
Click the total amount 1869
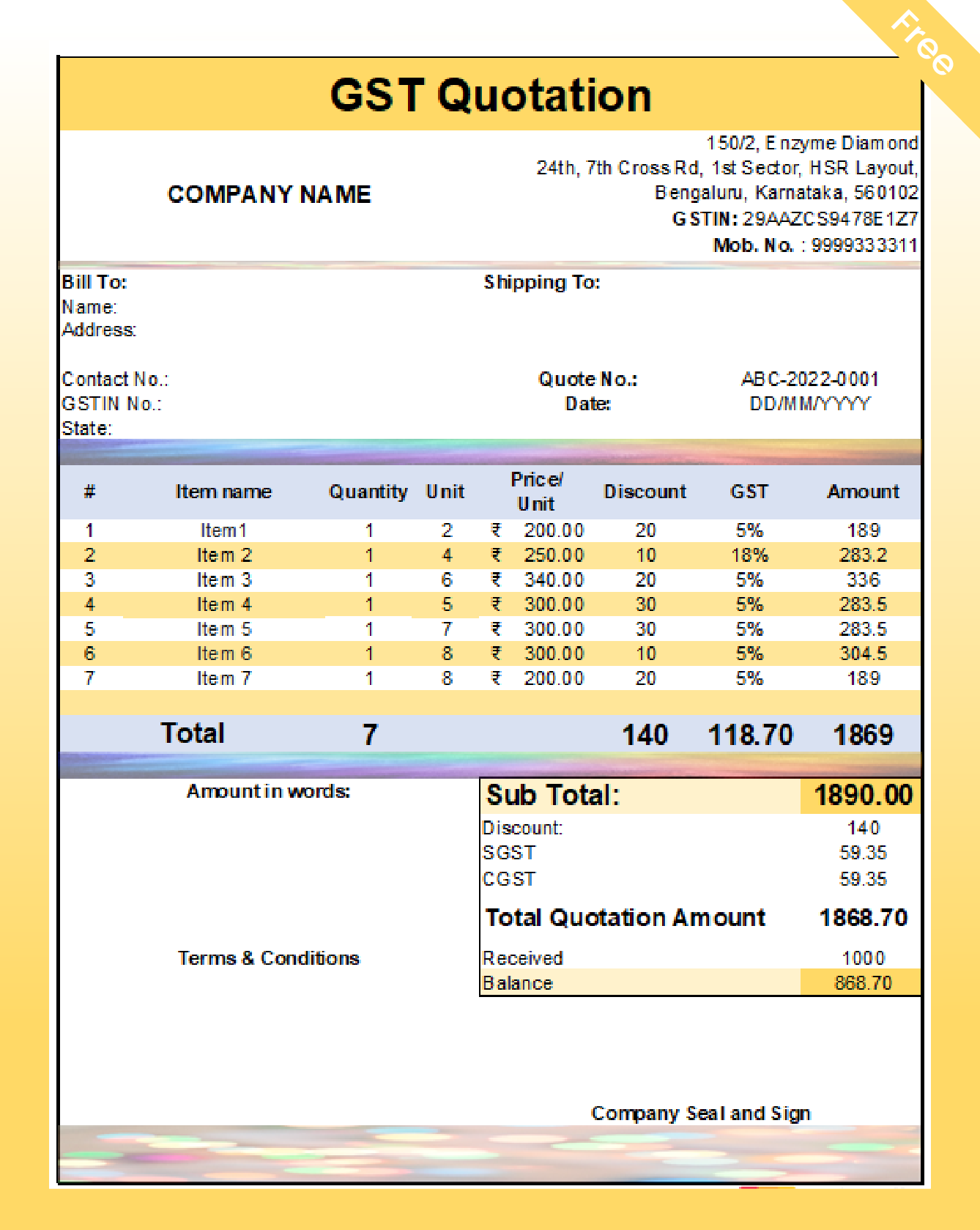[864, 735]
